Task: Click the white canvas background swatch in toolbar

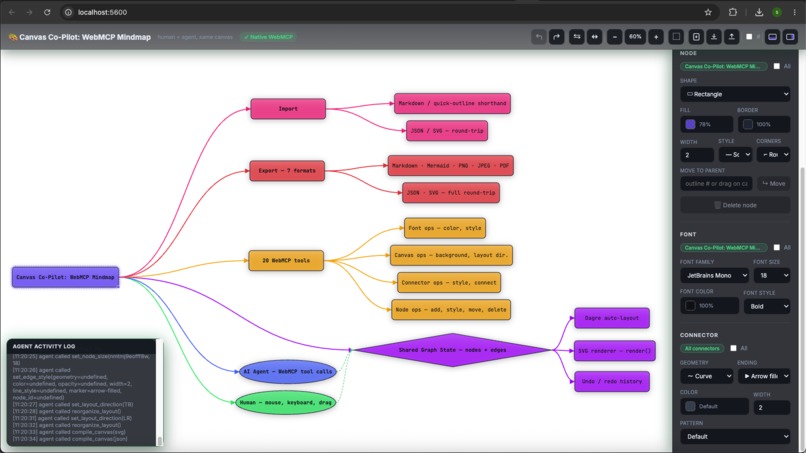Action: click(749, 37)
